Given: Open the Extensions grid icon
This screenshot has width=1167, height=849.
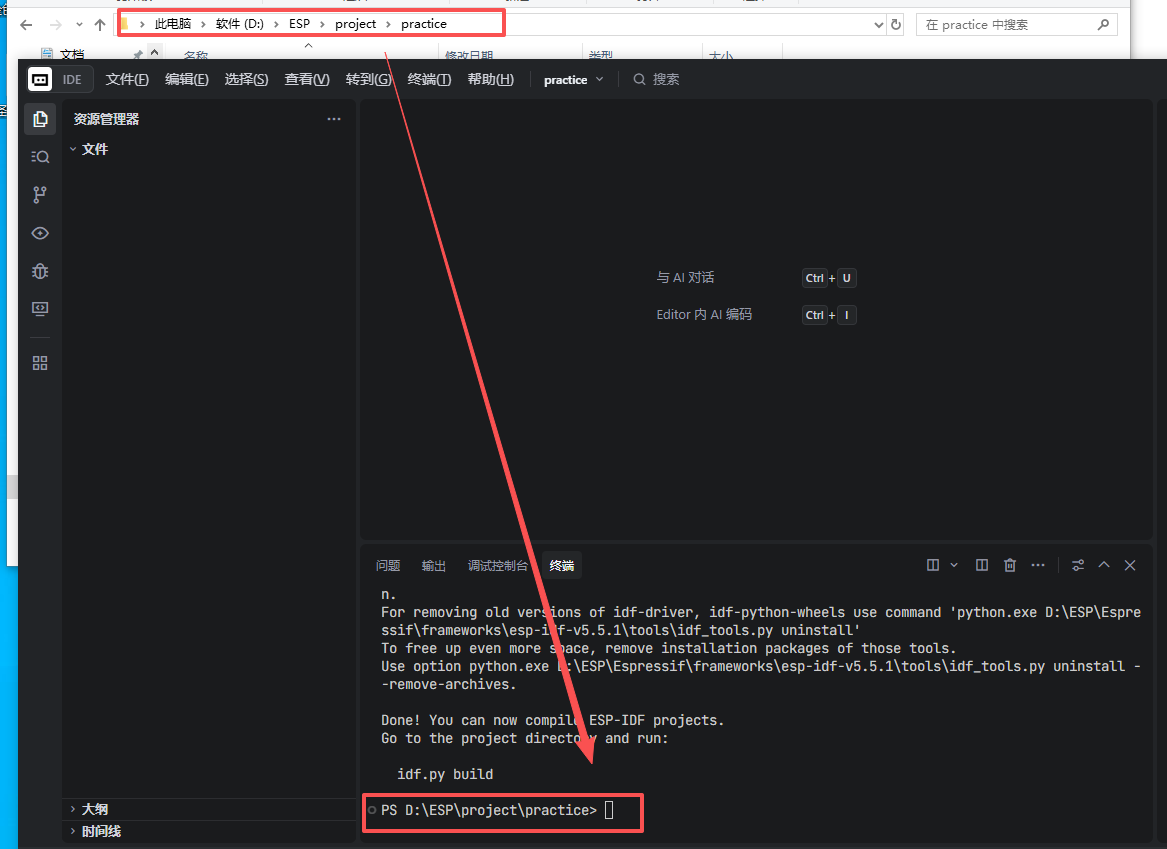Looking at the screenshot, I should click(40, 363).
